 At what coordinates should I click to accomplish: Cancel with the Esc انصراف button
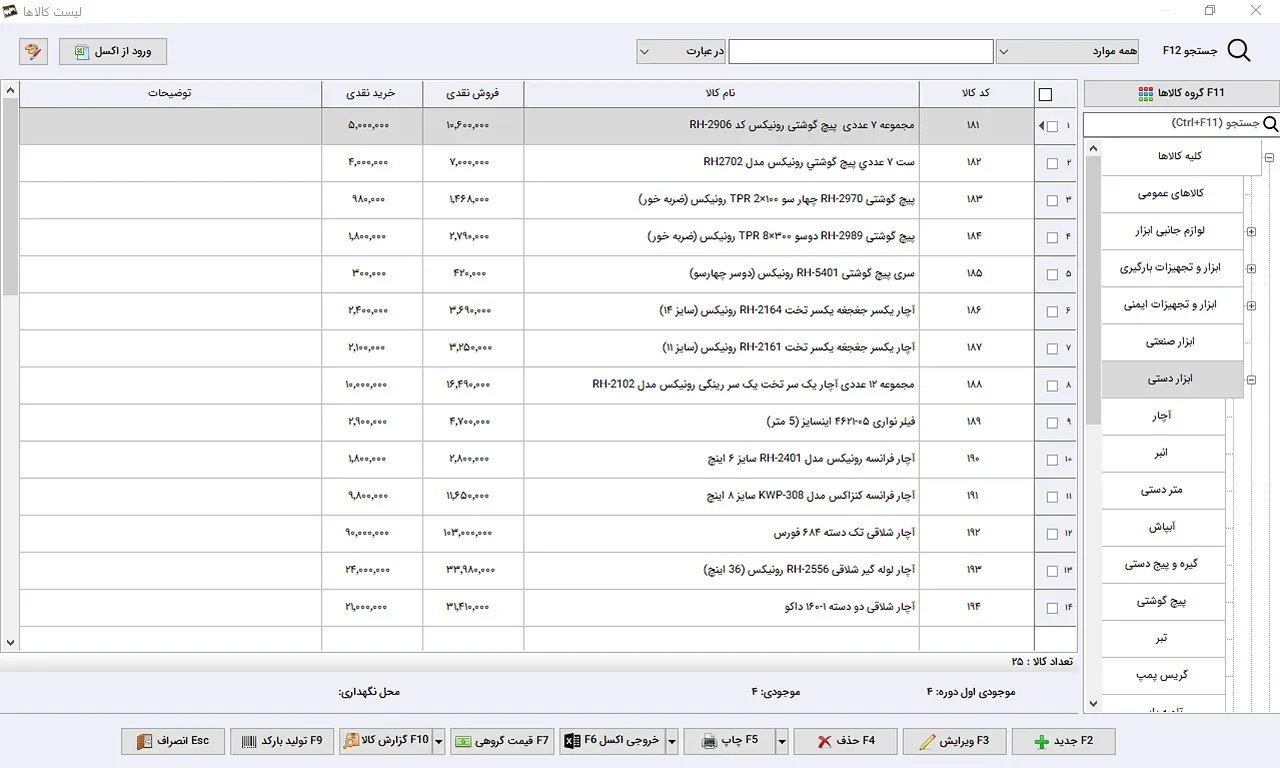pos(173,741)
